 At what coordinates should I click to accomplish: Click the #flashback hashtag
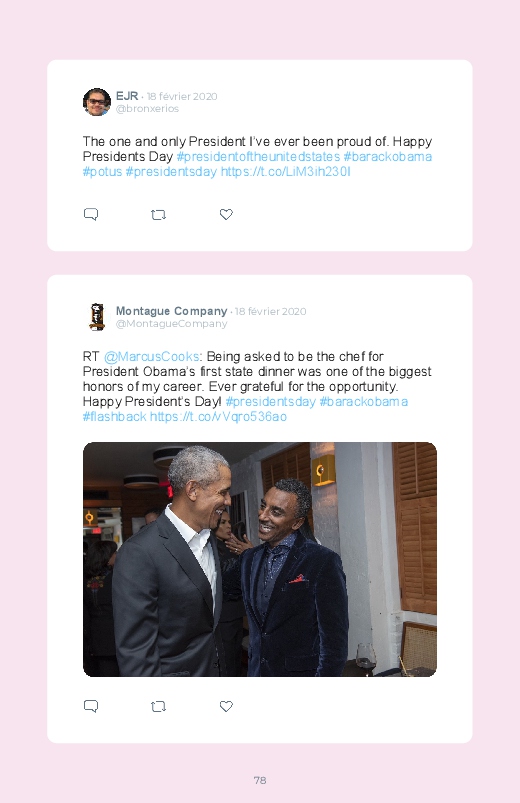[x=115, y=417]
